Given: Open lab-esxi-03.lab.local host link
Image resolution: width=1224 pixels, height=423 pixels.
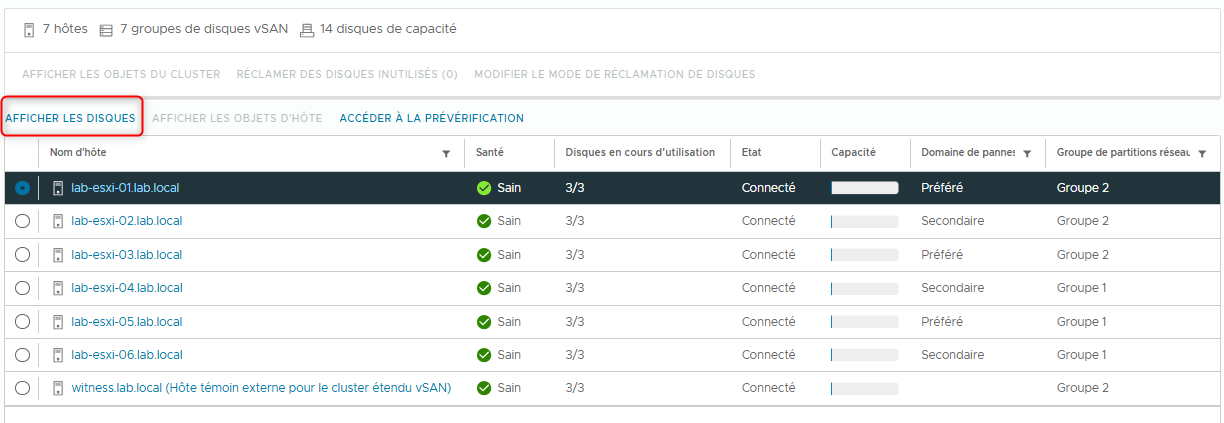Looking at the screenshot, I should click(126, 255).
